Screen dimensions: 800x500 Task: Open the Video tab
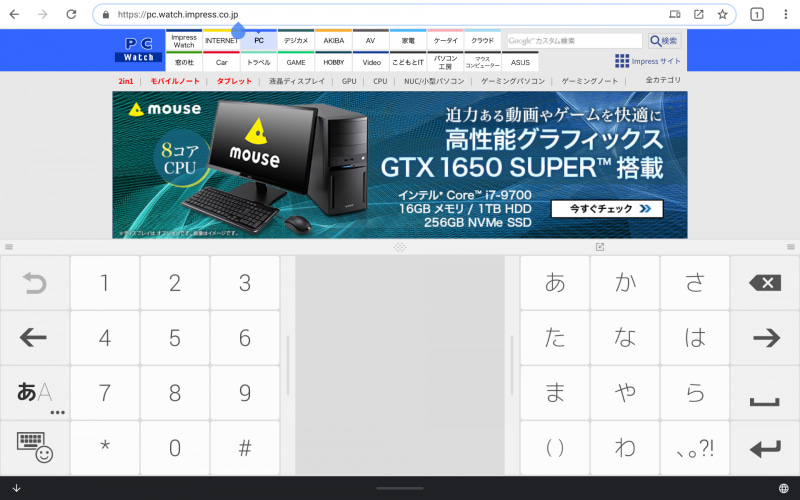click(371, 62)
